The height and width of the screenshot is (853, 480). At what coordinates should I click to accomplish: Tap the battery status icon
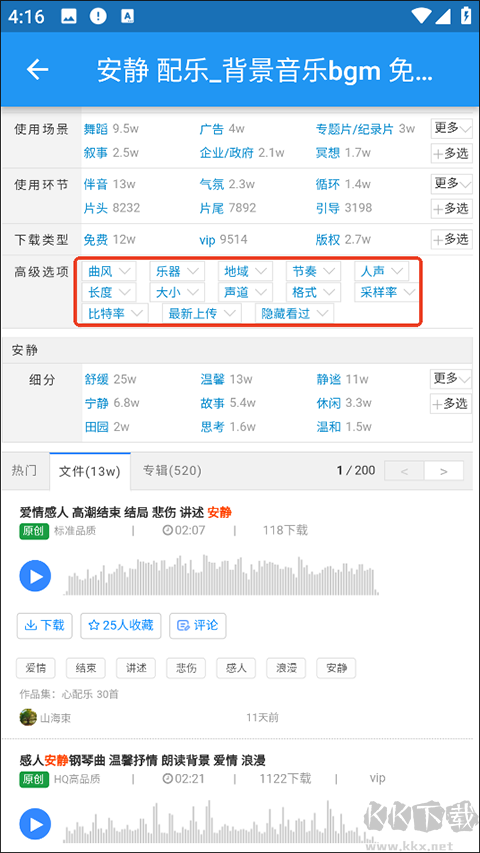pyautogui.click(x=465, y=16)
